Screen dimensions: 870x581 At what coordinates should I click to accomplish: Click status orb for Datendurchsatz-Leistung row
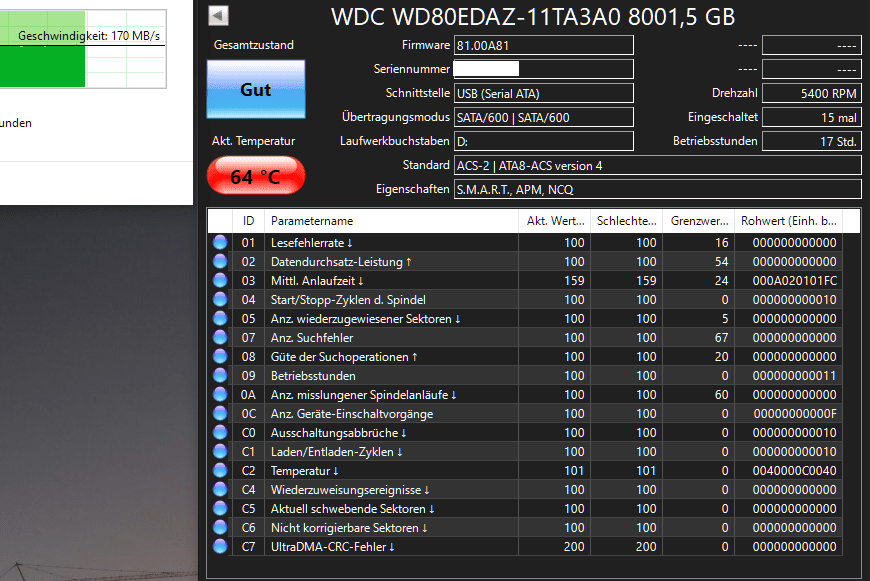coord(220,261)
